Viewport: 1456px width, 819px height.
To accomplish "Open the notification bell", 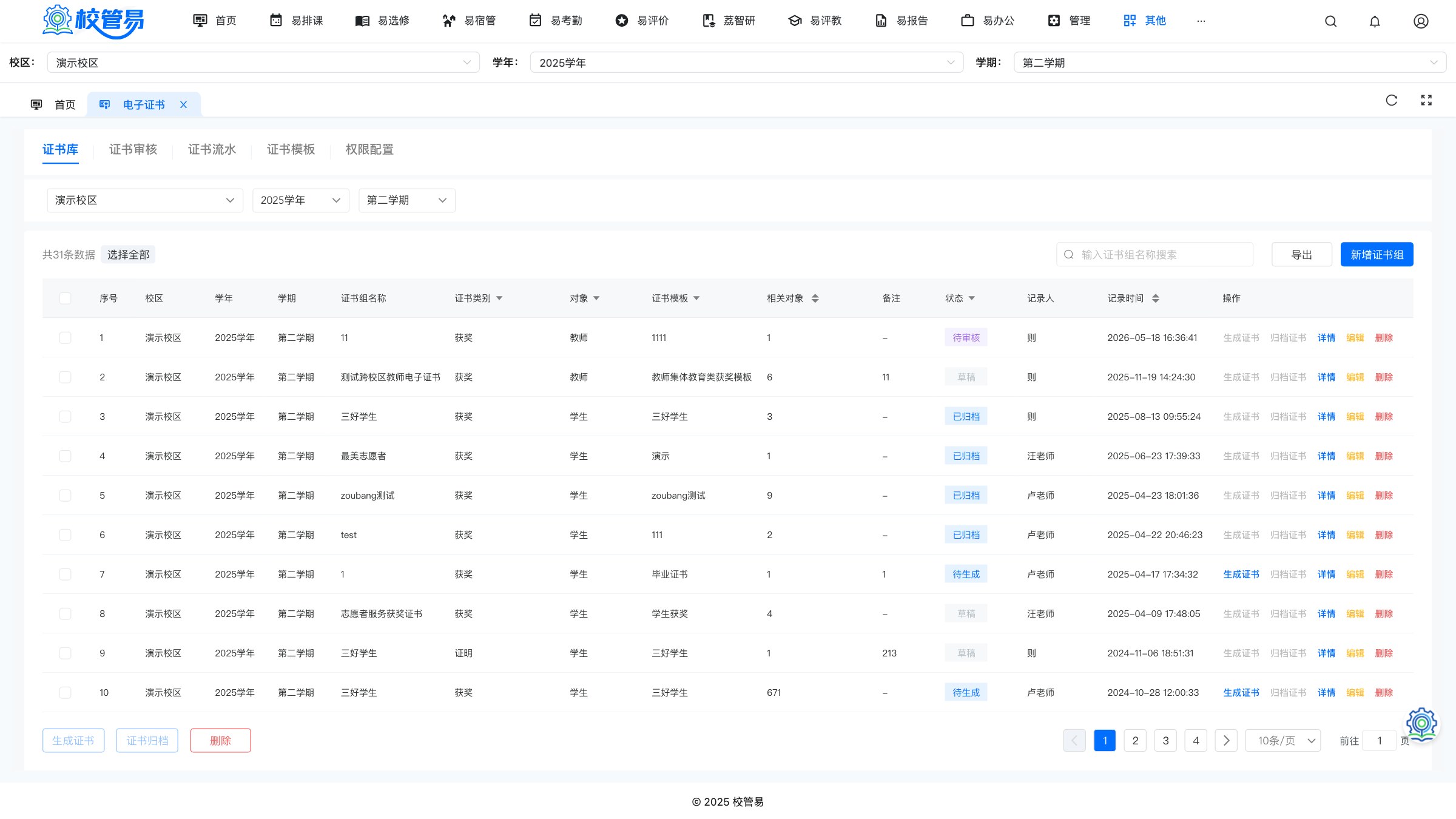I will [1375, 21].
